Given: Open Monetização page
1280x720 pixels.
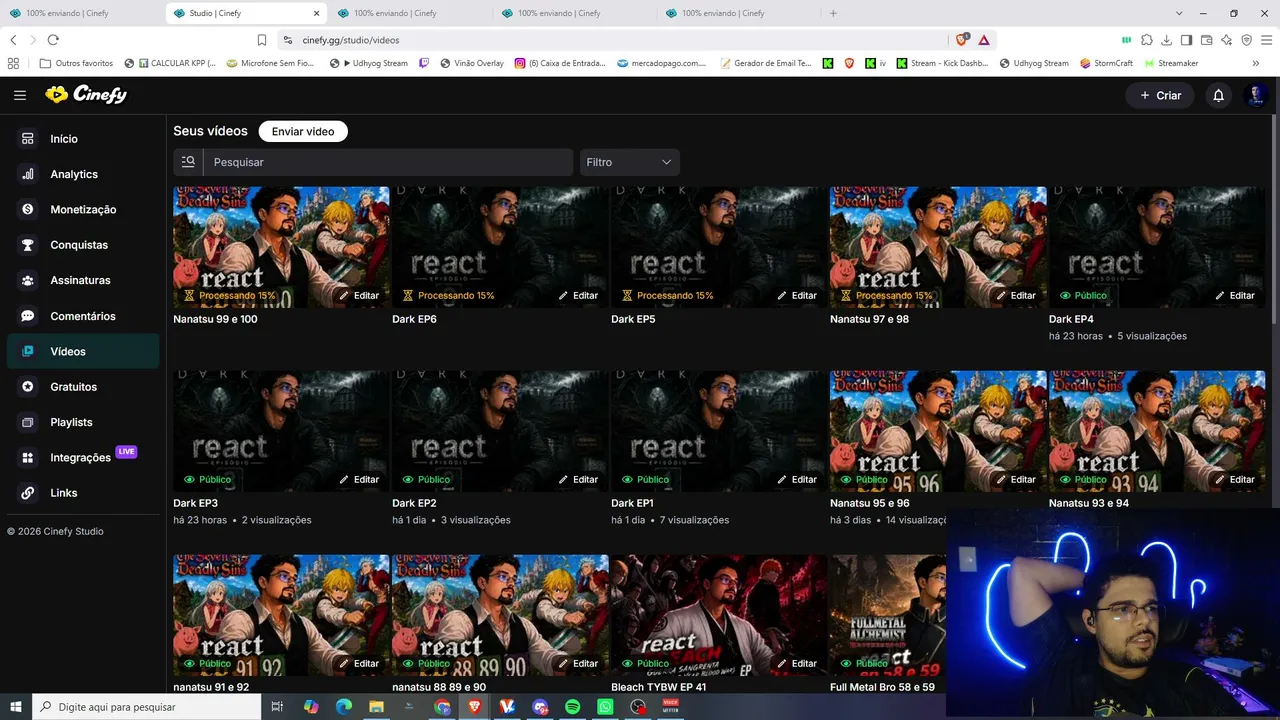Looking at the screenshot, I should [x=83, y=210].
